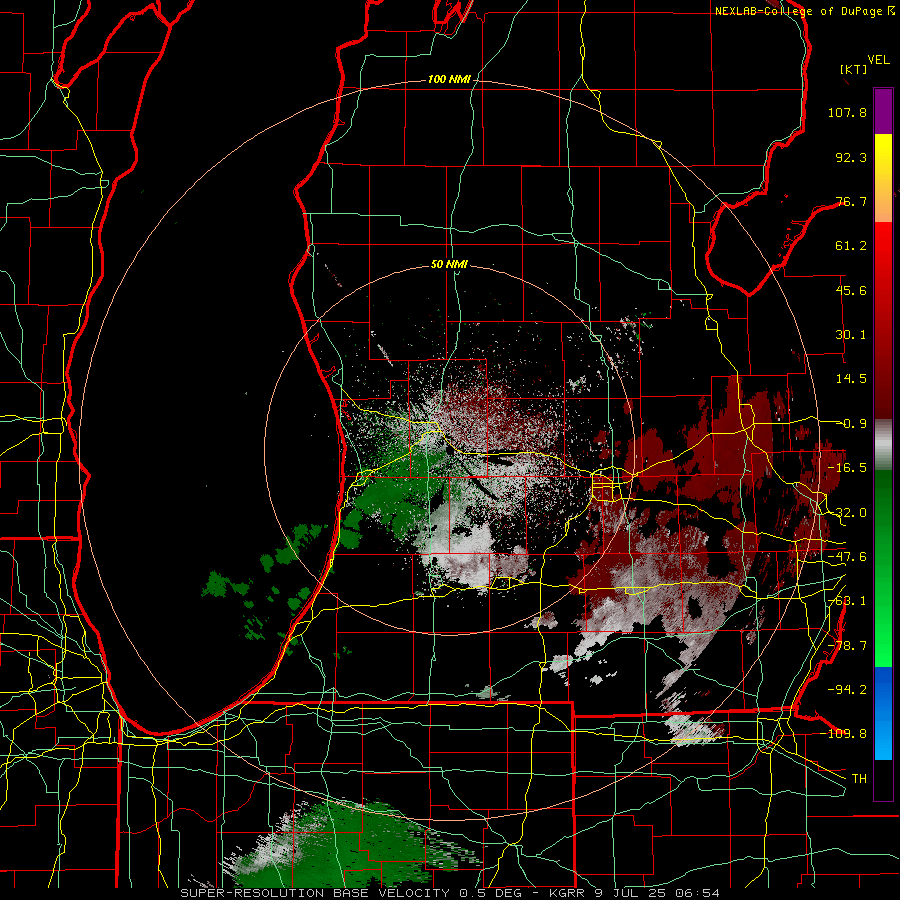Click the -16.5 legend value
Screen dimensions: 900x900
(x=847, y=468)
